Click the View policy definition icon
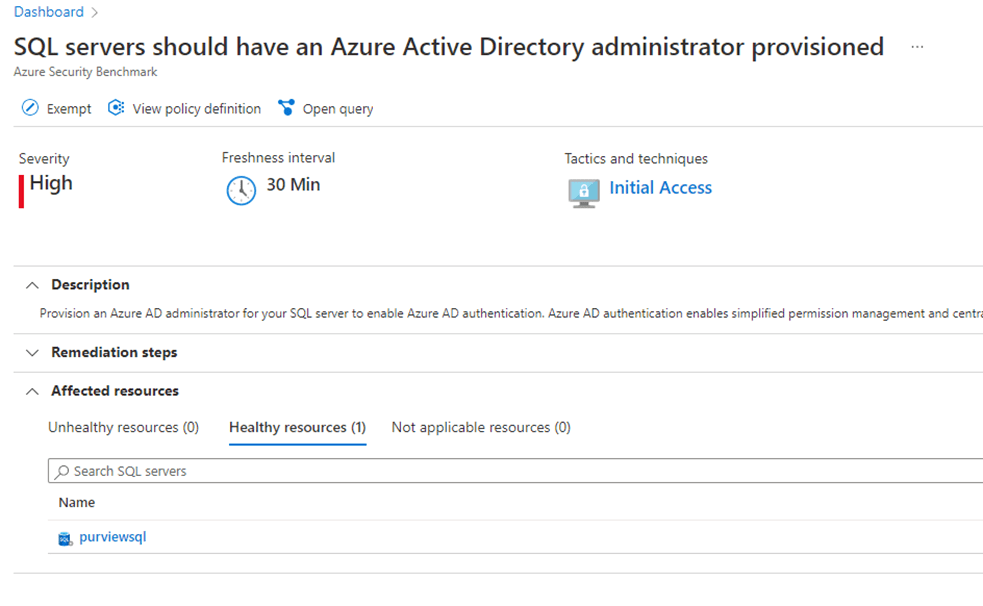 click(x=116, y=108)
